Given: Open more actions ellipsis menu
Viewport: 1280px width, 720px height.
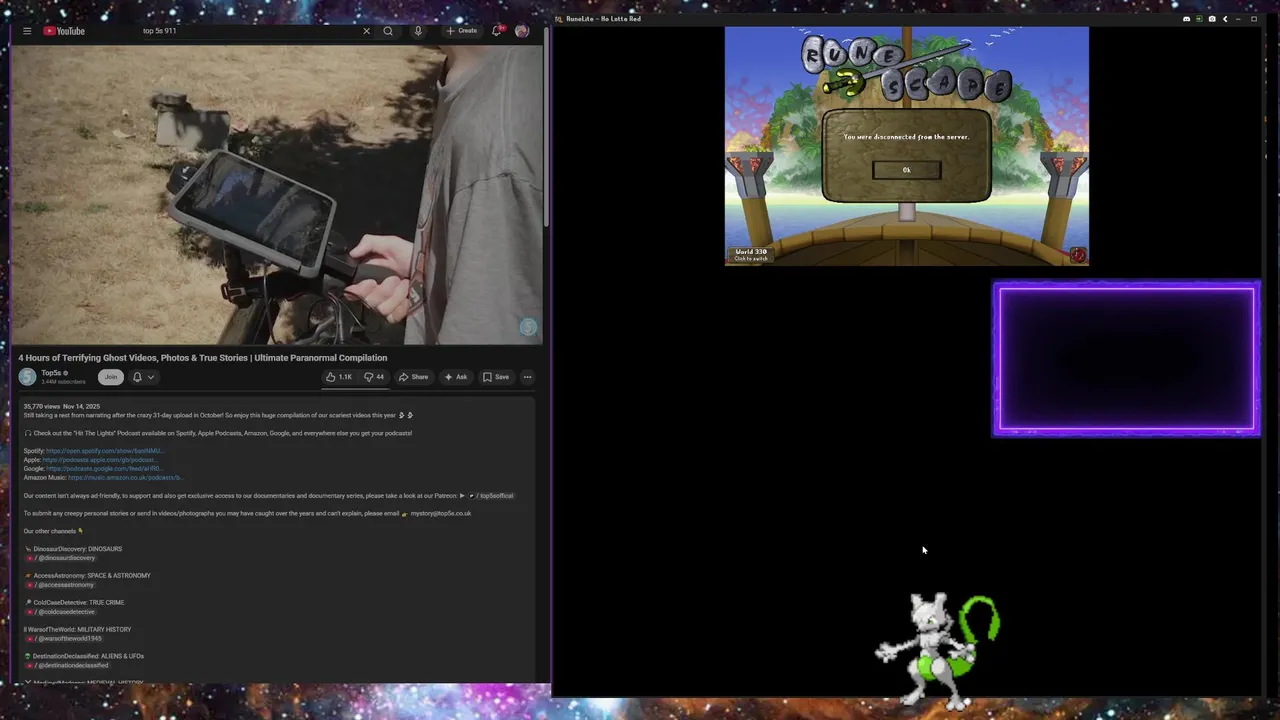Looking at the screenshot, I should tap(527, 377).
